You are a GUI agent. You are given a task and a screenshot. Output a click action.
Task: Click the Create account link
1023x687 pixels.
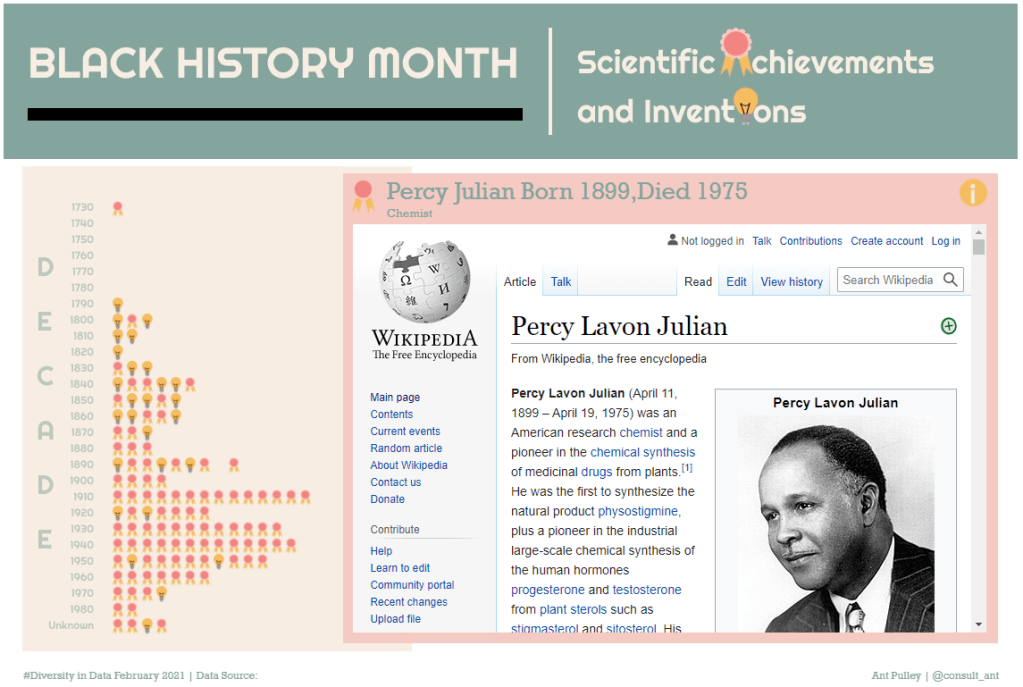886,241
